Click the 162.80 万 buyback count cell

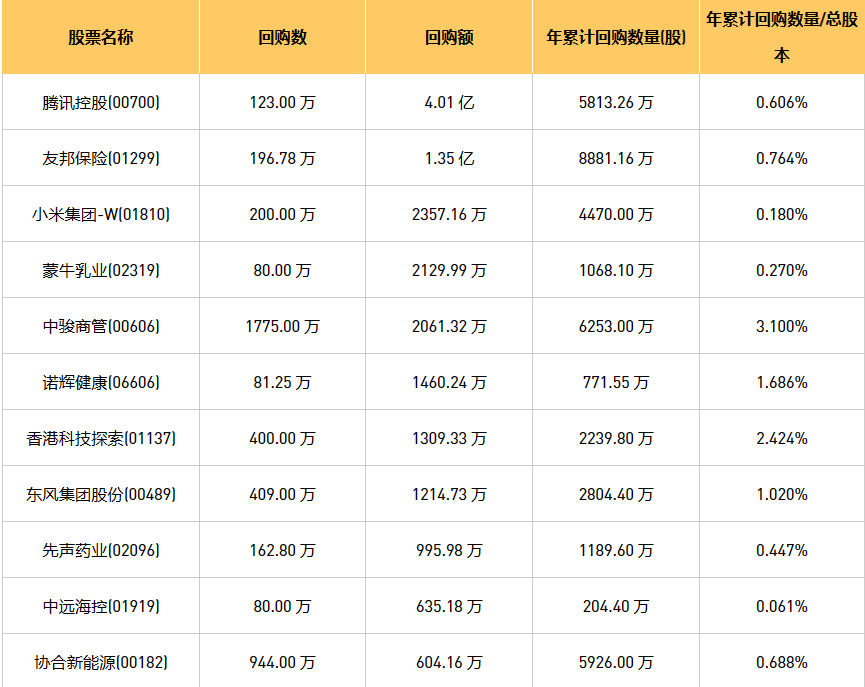coord(282,550)
